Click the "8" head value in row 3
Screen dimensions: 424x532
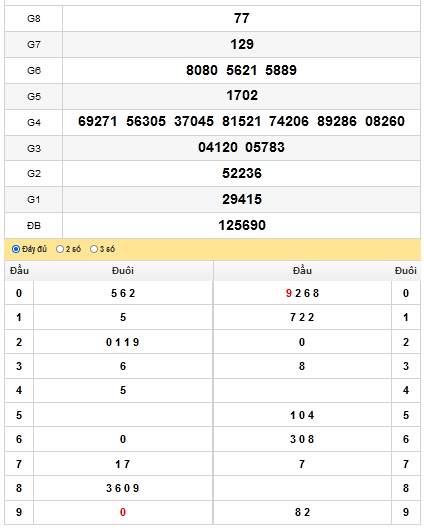tap(302, 366)
